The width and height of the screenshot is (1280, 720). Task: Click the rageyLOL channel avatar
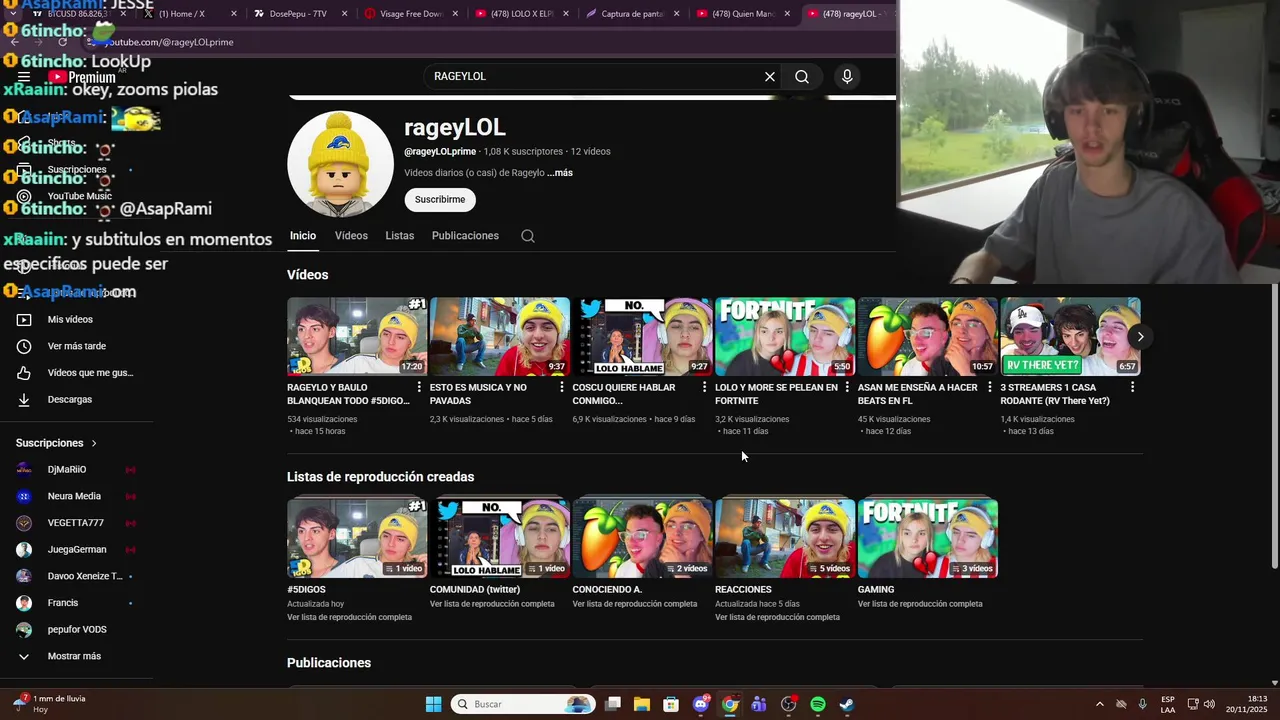[x=340, y=164]
